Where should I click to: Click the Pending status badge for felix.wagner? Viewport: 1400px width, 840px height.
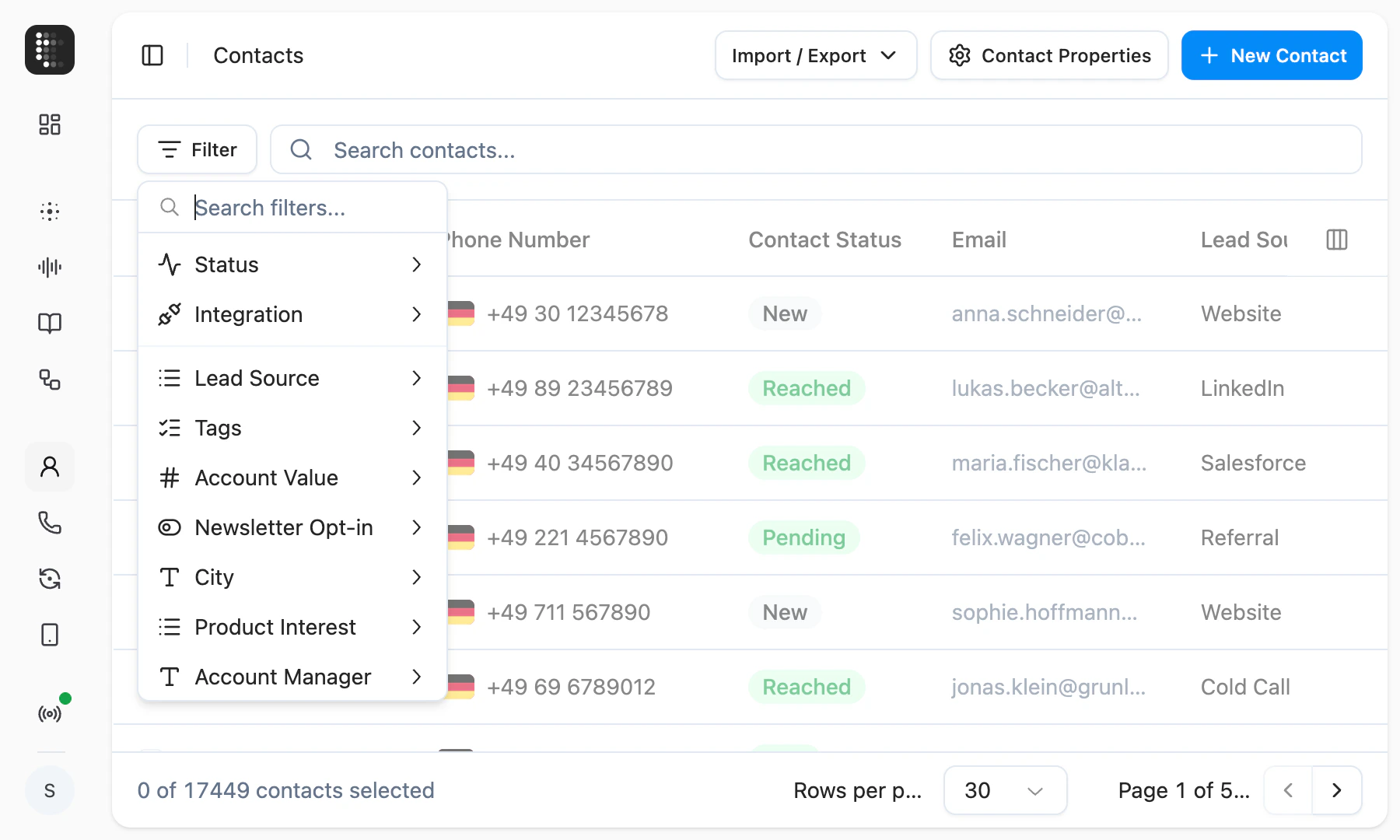[803, 537]
